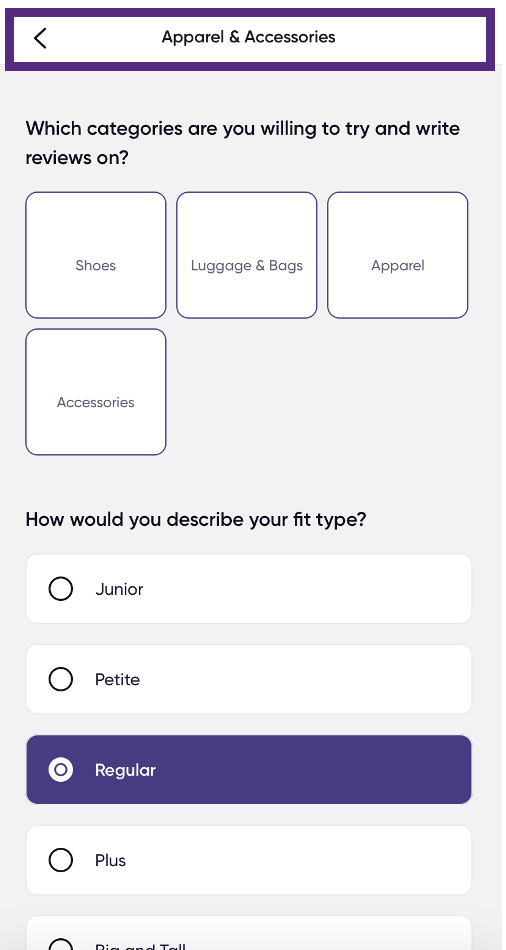
Task: Click the Plus option label text
Action: coord(110,860)
